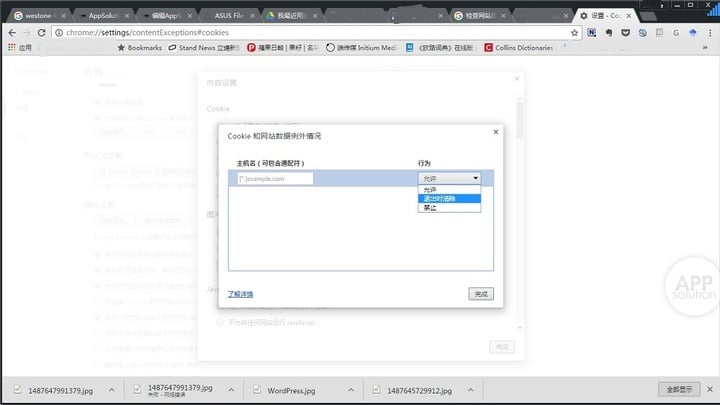This screenshot has width=720, height=405.
Task: Open the 行为 behavior dropdown showing 允许
Action: [449, 178]
